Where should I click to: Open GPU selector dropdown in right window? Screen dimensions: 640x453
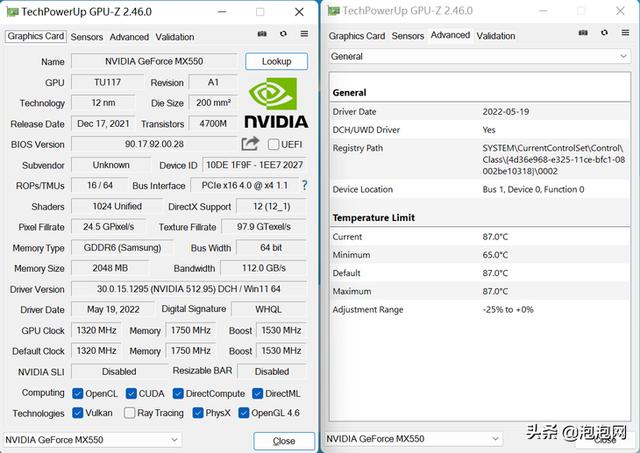(x=414, y=438)
